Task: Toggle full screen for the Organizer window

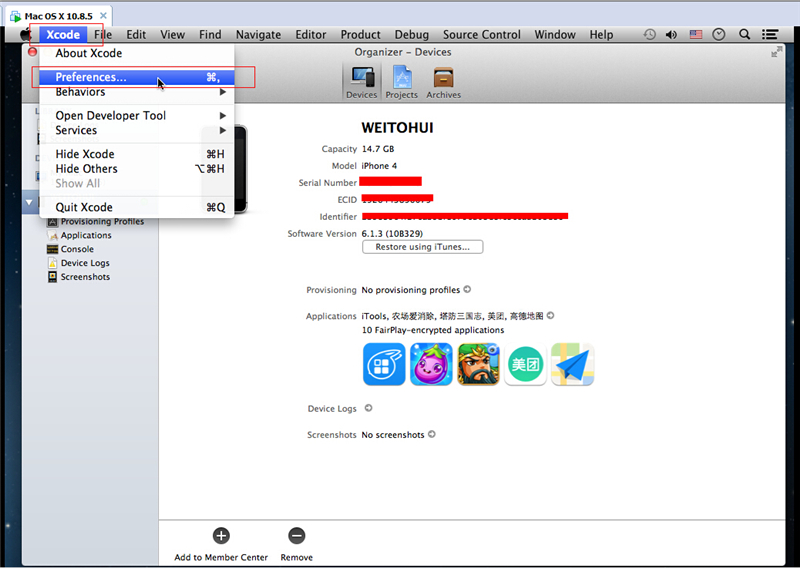Action: pyautogui.click(x=776, y=52)
